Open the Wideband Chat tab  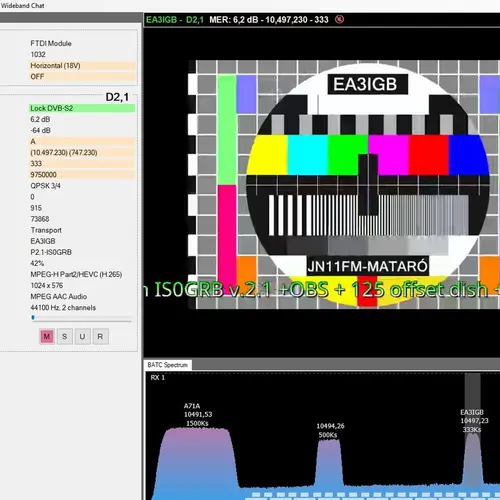coord(23,5)
